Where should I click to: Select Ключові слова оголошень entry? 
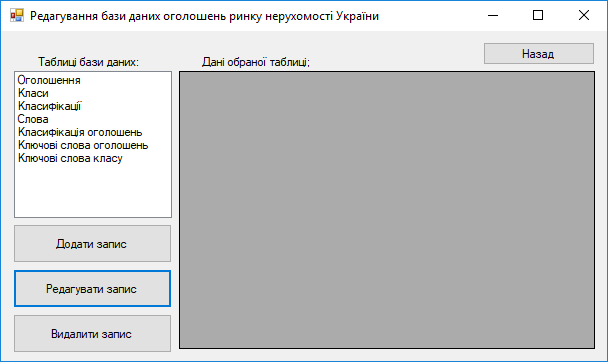click(x=93, y=145)
